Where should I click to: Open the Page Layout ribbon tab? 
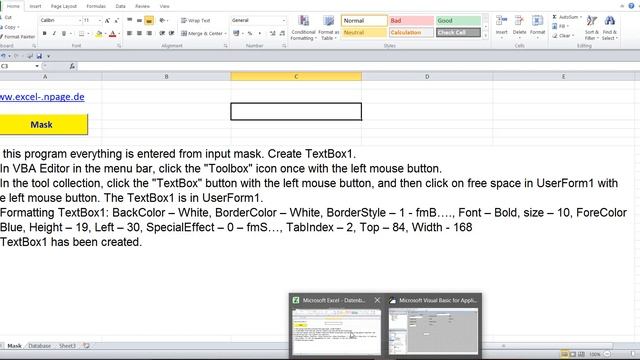[64, 6]
